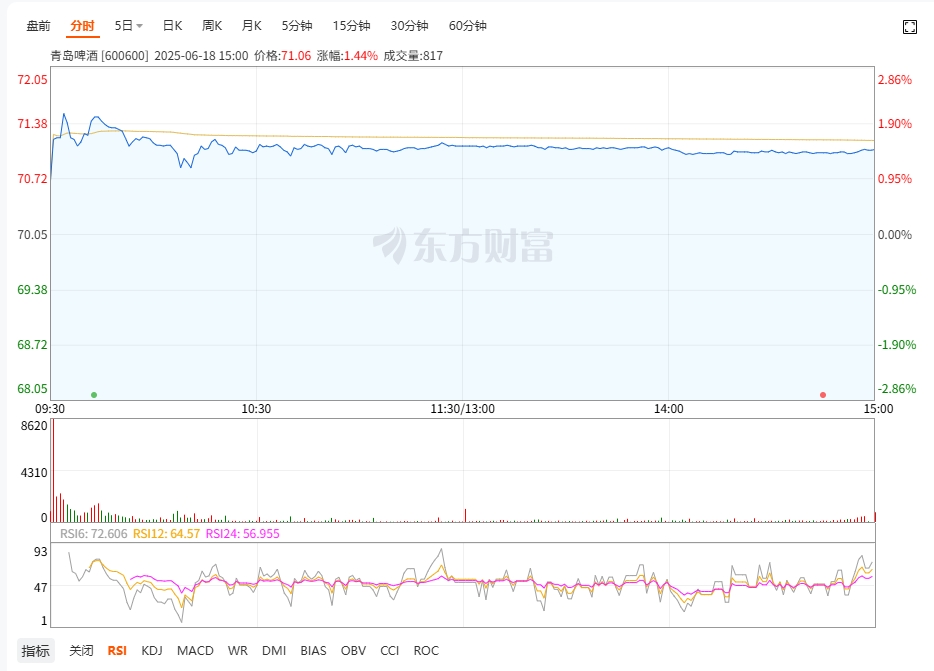Open the 15分钟 chart period
This screenshot has width=934, height=671.
pyautogui.click(x=351, y=26)
